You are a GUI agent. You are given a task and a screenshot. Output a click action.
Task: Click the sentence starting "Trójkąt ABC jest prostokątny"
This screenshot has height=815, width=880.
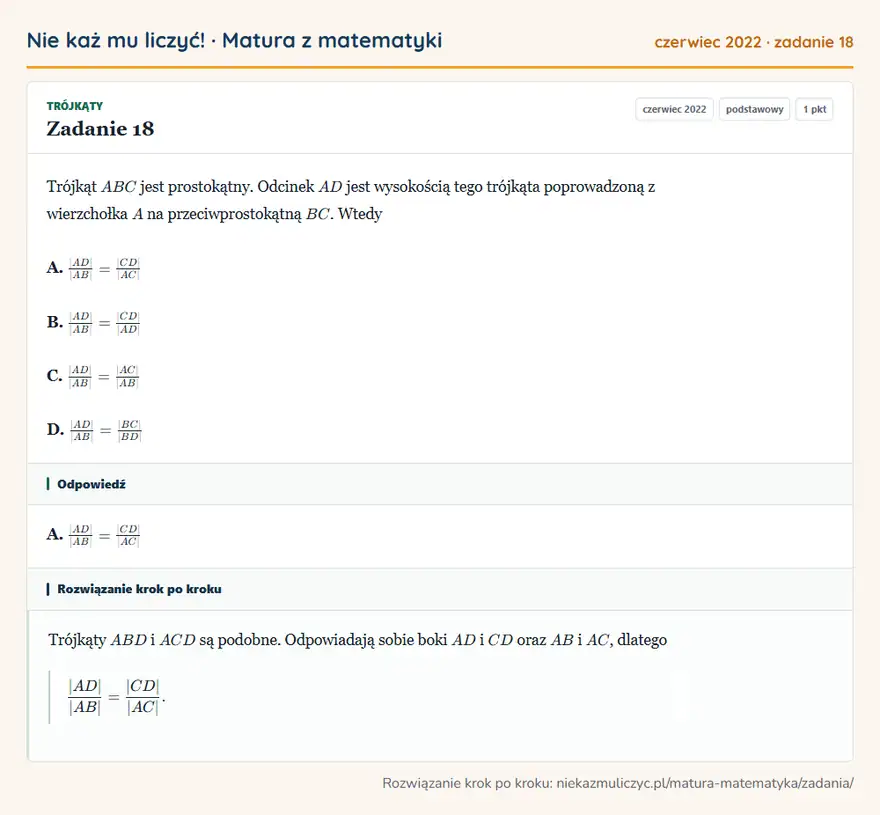(x=351, y=200)
